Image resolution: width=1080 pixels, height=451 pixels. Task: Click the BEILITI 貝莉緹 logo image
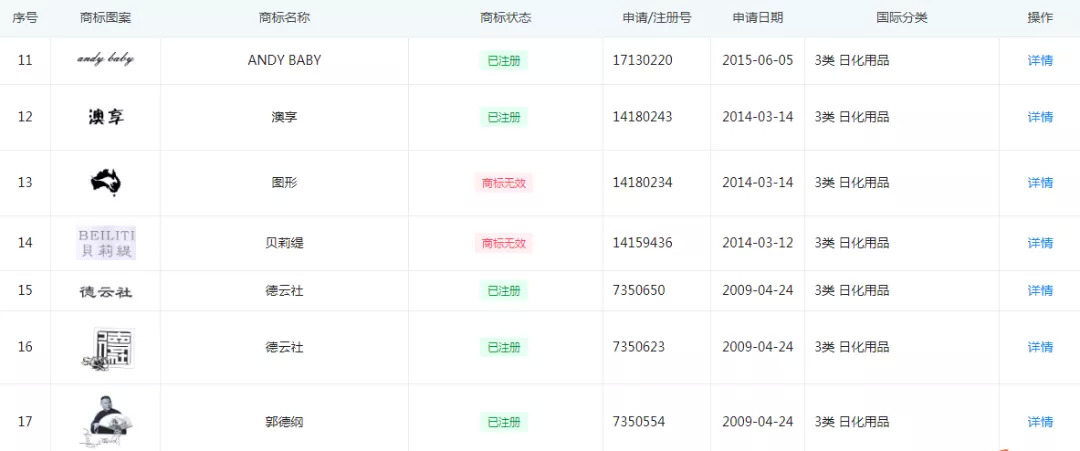pyautogui.click(x=106, y=242)
